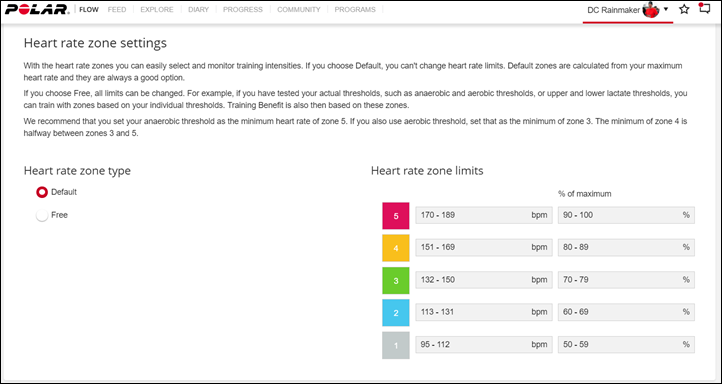The image size is (722, 384).
Task: Open the Diary tab
Action: click(x=198, y=9)
